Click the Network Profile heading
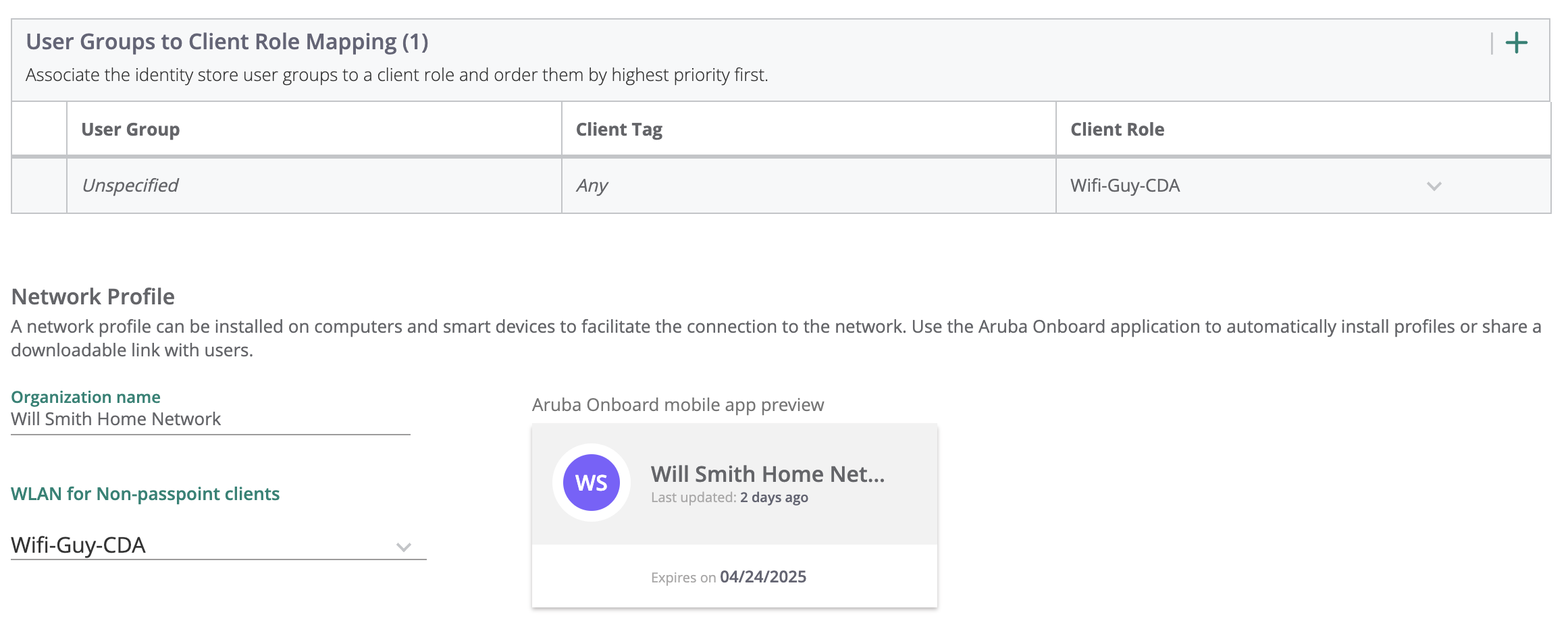 pos(93,297)
